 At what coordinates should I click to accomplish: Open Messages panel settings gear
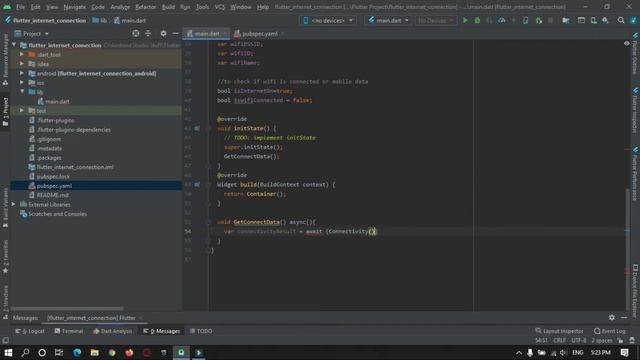[x=611, y=317]
